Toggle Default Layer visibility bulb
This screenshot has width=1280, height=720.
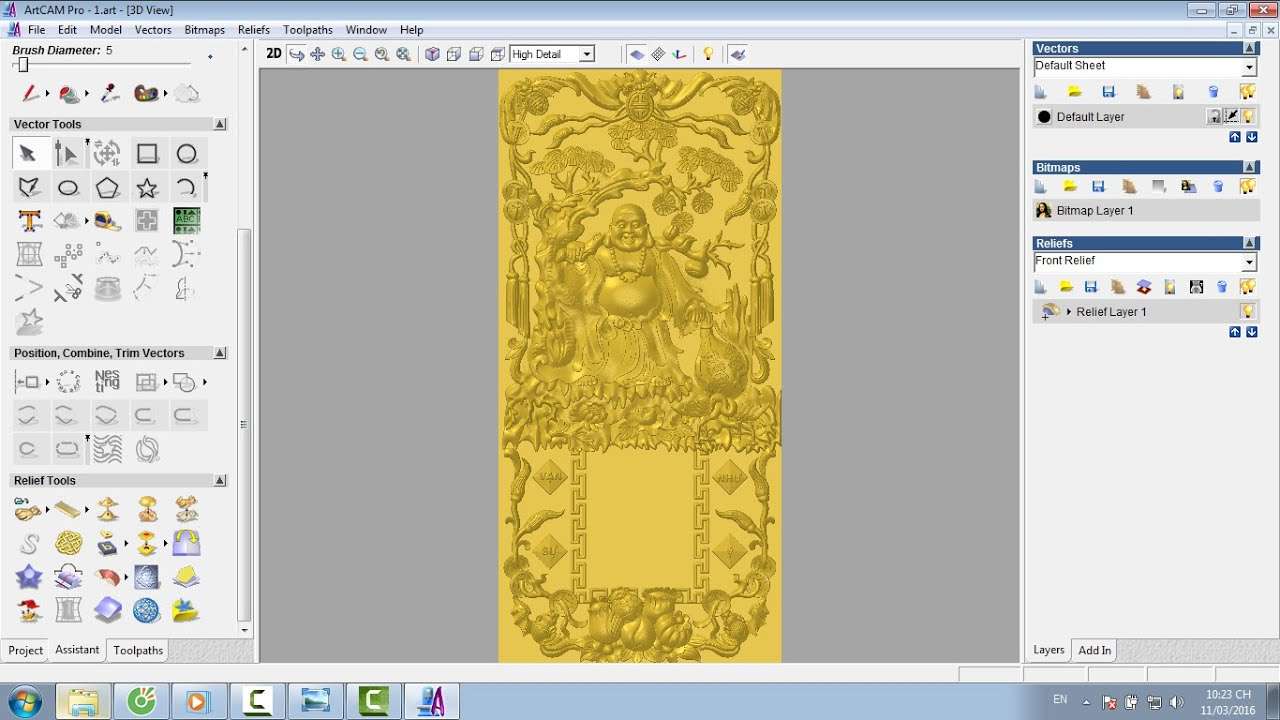point(1249,117)
